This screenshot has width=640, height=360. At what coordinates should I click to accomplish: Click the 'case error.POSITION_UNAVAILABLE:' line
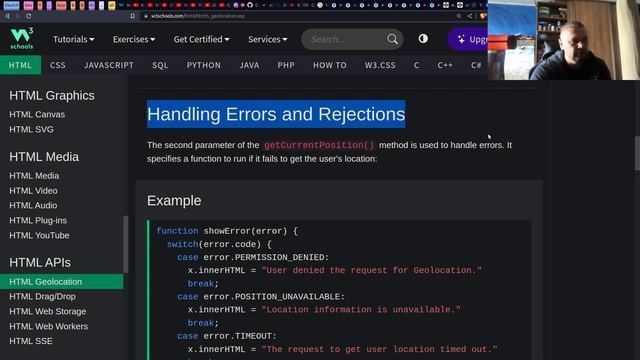tap(261, 297)
